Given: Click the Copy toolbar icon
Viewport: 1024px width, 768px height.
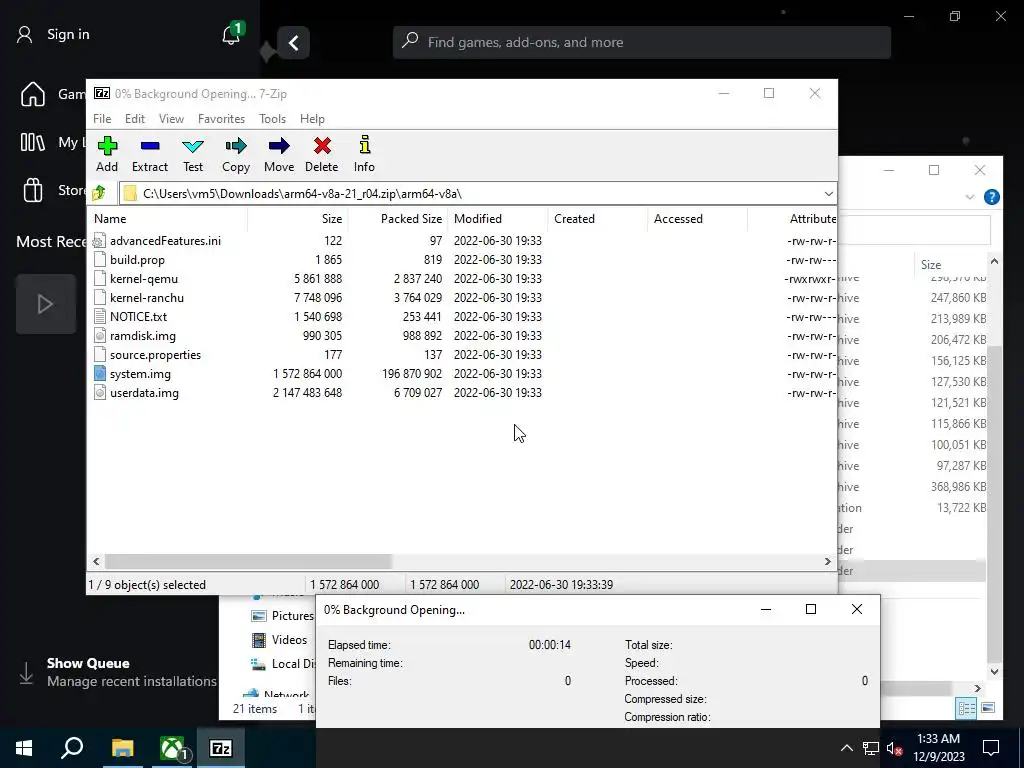Looking at the screenshot, I should pyautogui.click(x=236, y=154).
